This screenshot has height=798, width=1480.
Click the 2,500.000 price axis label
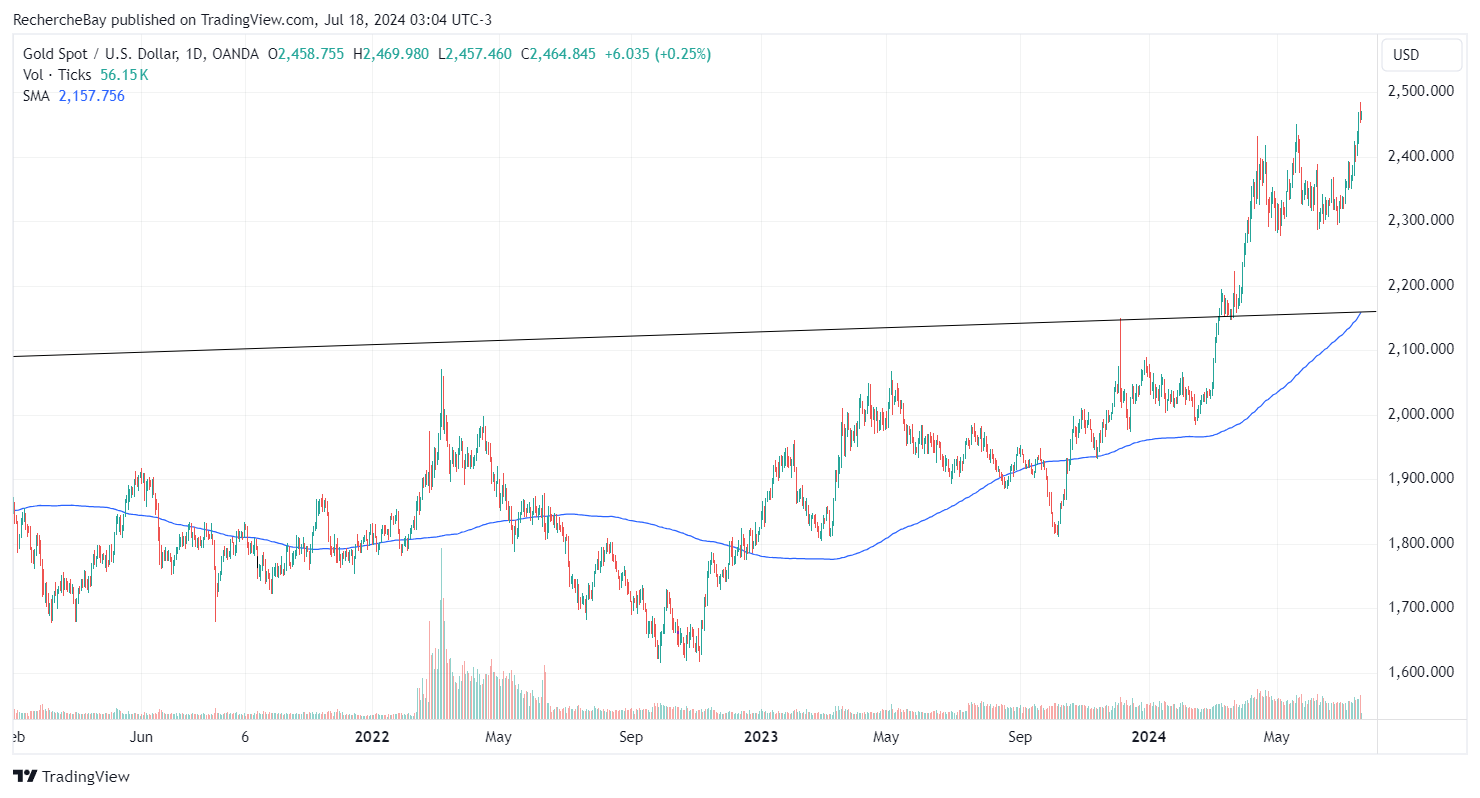(x=1421, y=92)
